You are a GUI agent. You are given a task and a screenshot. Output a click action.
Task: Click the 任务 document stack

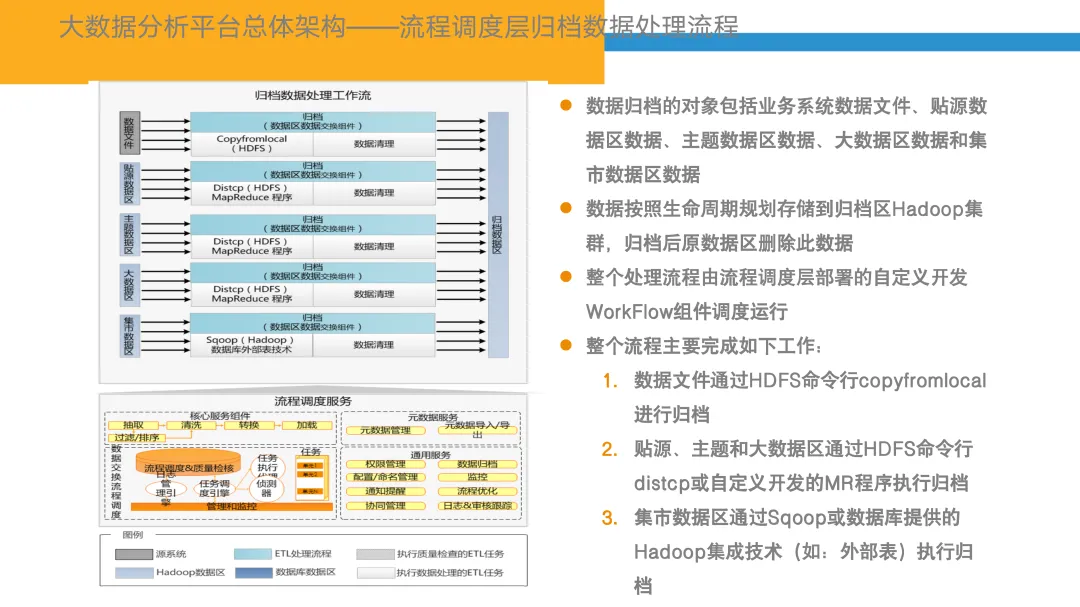310,475
